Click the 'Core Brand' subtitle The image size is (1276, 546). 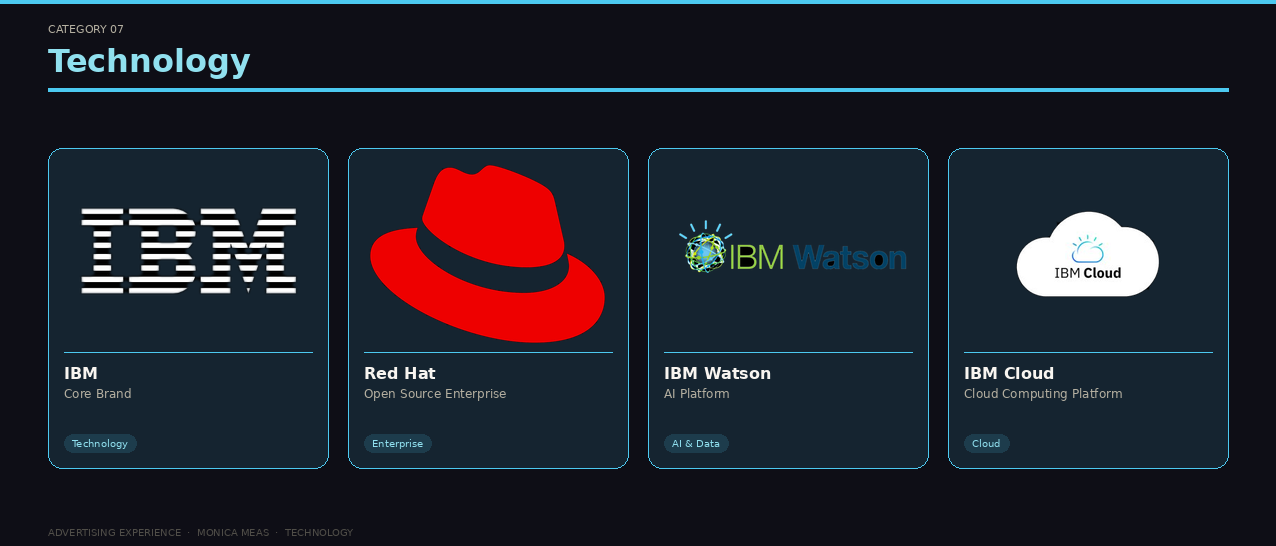pos(98,394)
